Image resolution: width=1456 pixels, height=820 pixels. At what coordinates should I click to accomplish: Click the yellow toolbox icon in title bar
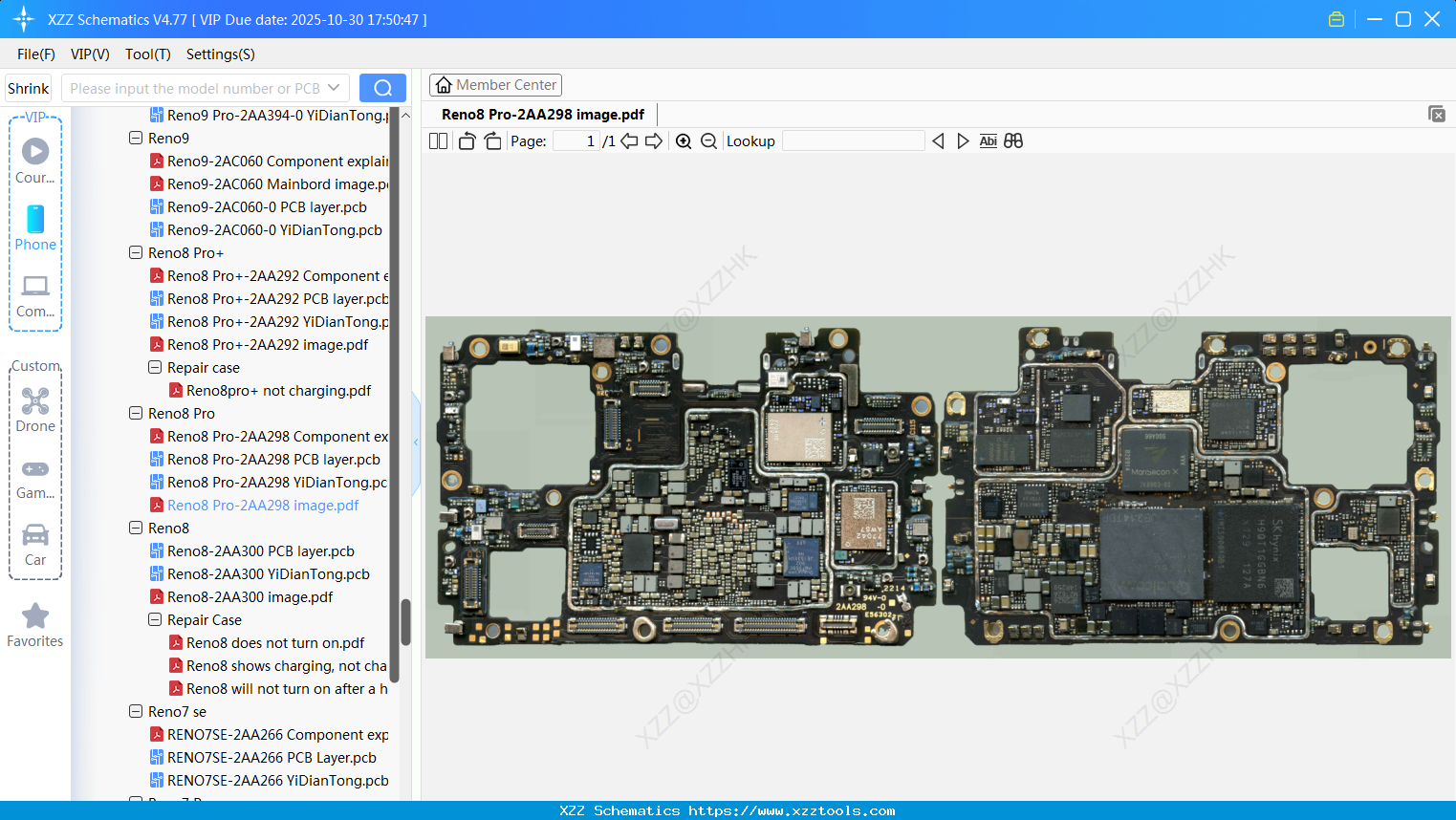click(x=1336, y=19)
